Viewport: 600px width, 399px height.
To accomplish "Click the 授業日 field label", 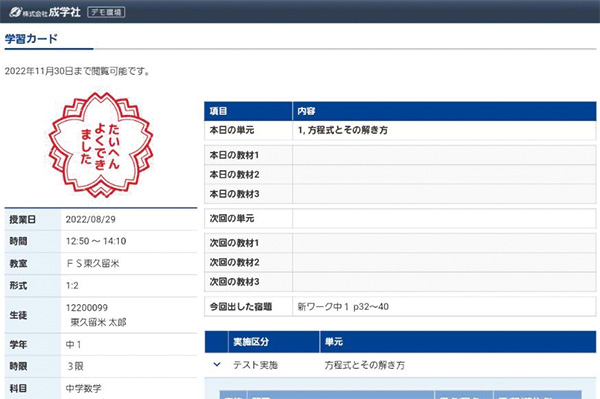I will [23, 219].
